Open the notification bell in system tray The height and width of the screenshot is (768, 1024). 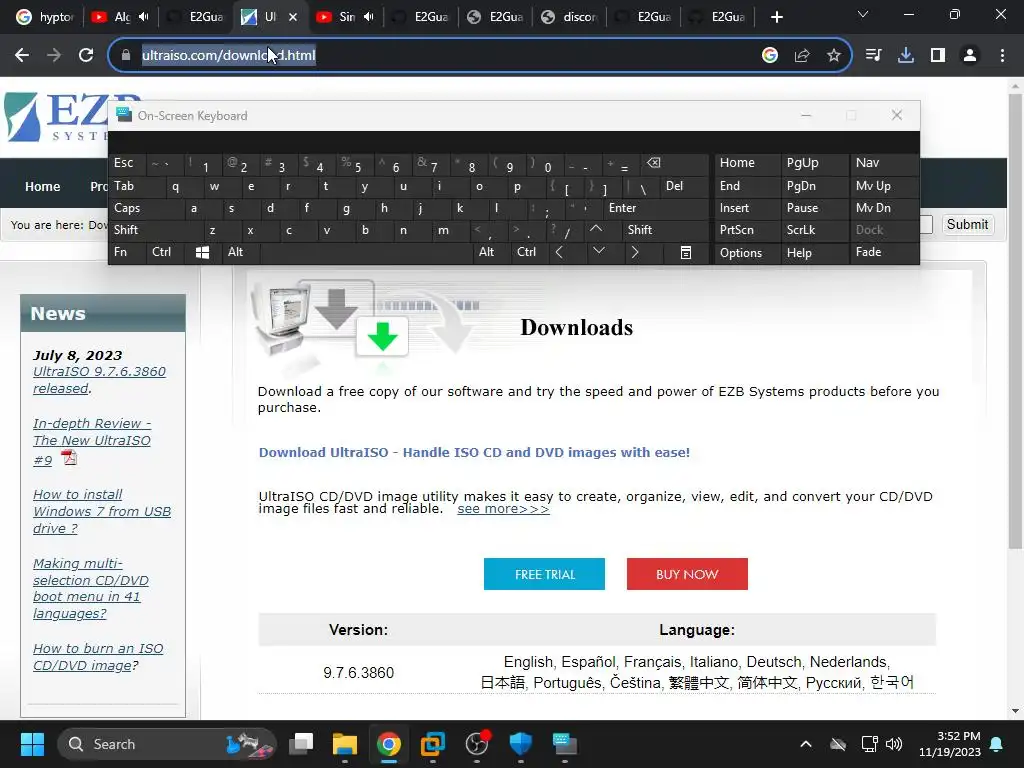[997, 744]
